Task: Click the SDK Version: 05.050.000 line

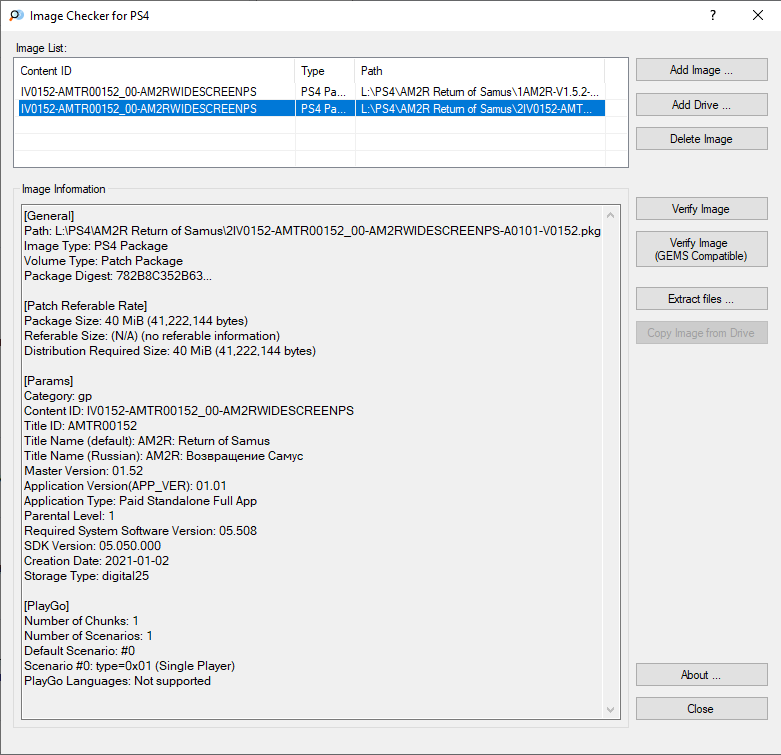Action: [93, 546]
